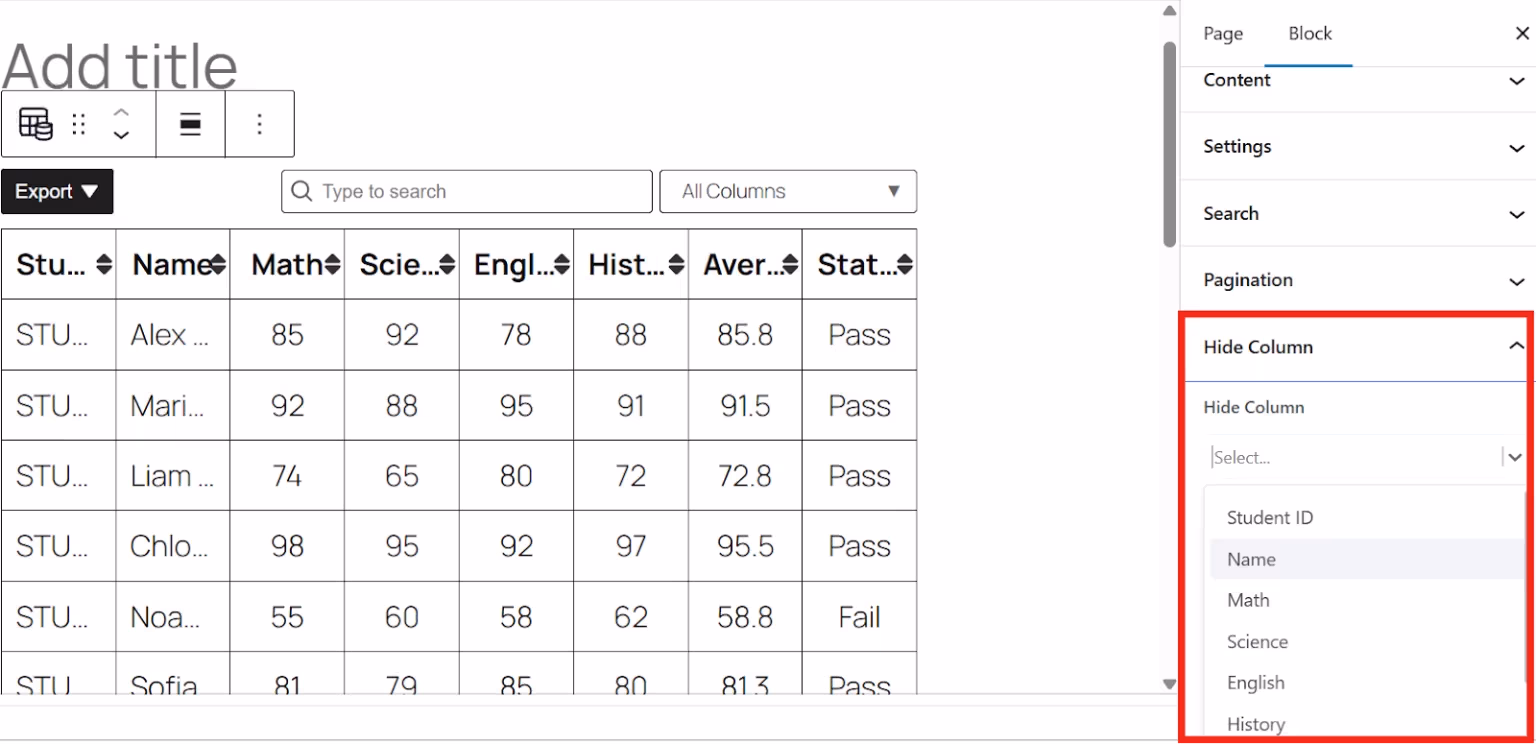Move the table block up

tap(121, 113)
